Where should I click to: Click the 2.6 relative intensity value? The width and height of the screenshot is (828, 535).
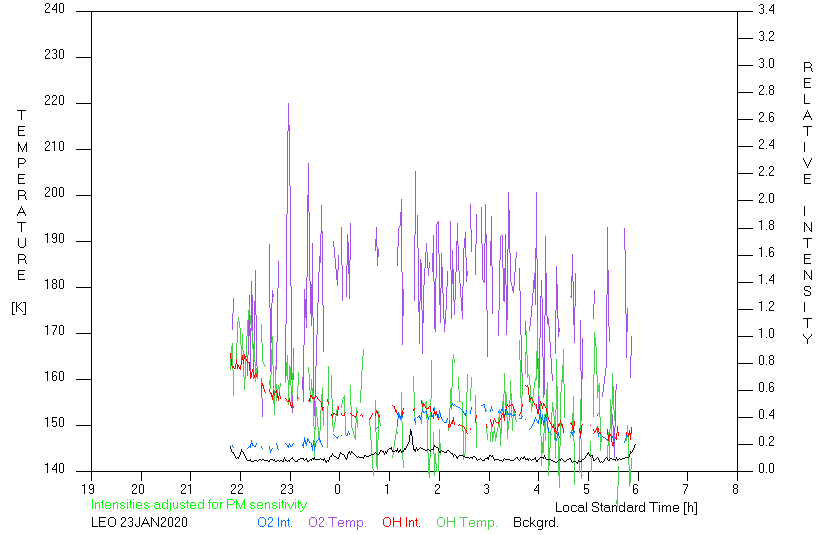coord(766,117)
